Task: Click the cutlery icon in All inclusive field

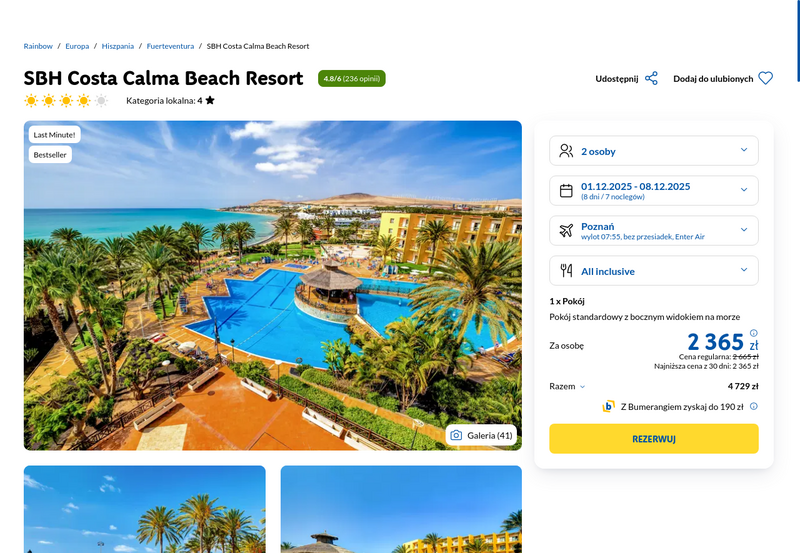Action: [566, 270]
